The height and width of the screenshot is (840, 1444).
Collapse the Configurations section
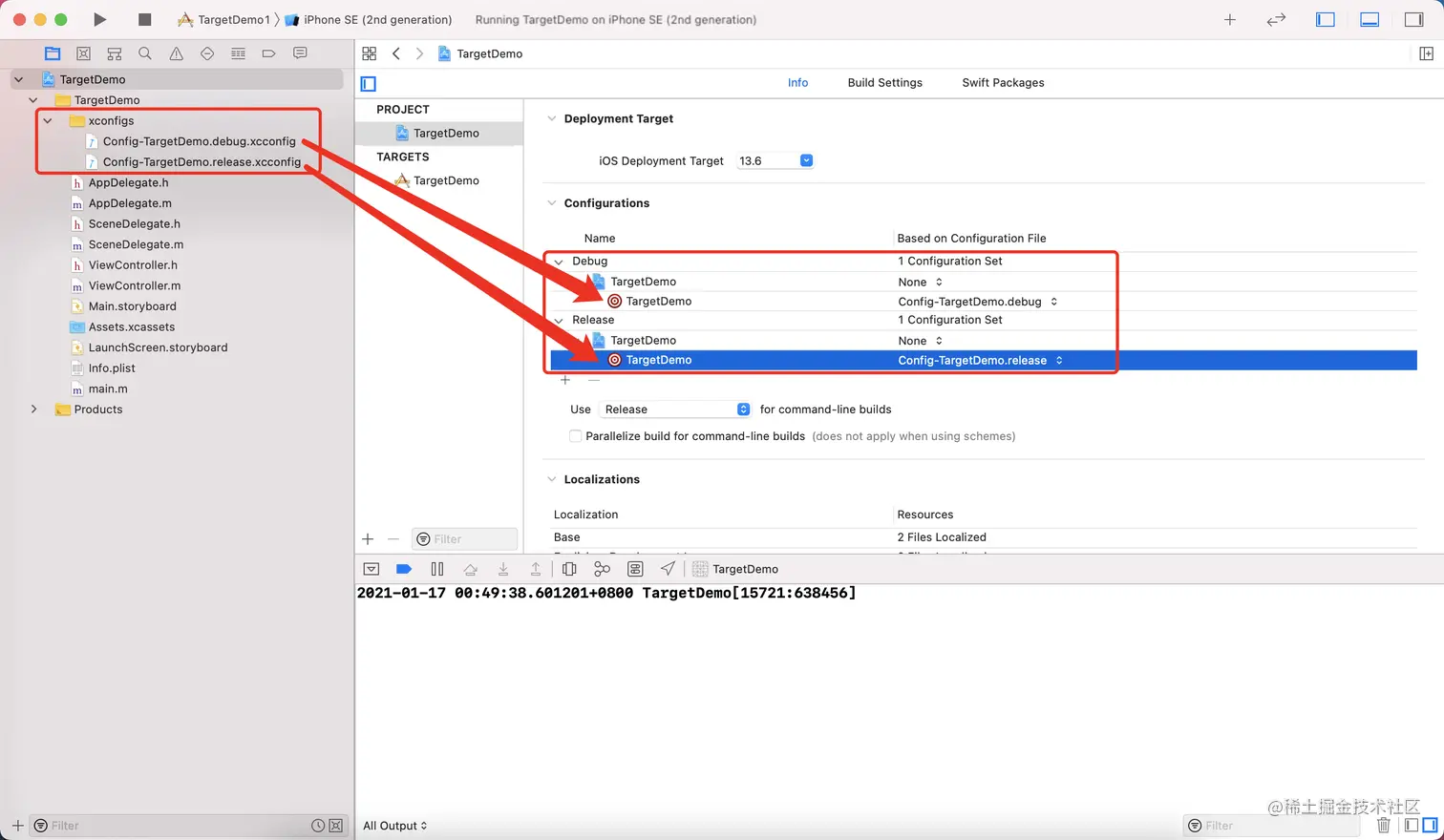coord(551,202)
